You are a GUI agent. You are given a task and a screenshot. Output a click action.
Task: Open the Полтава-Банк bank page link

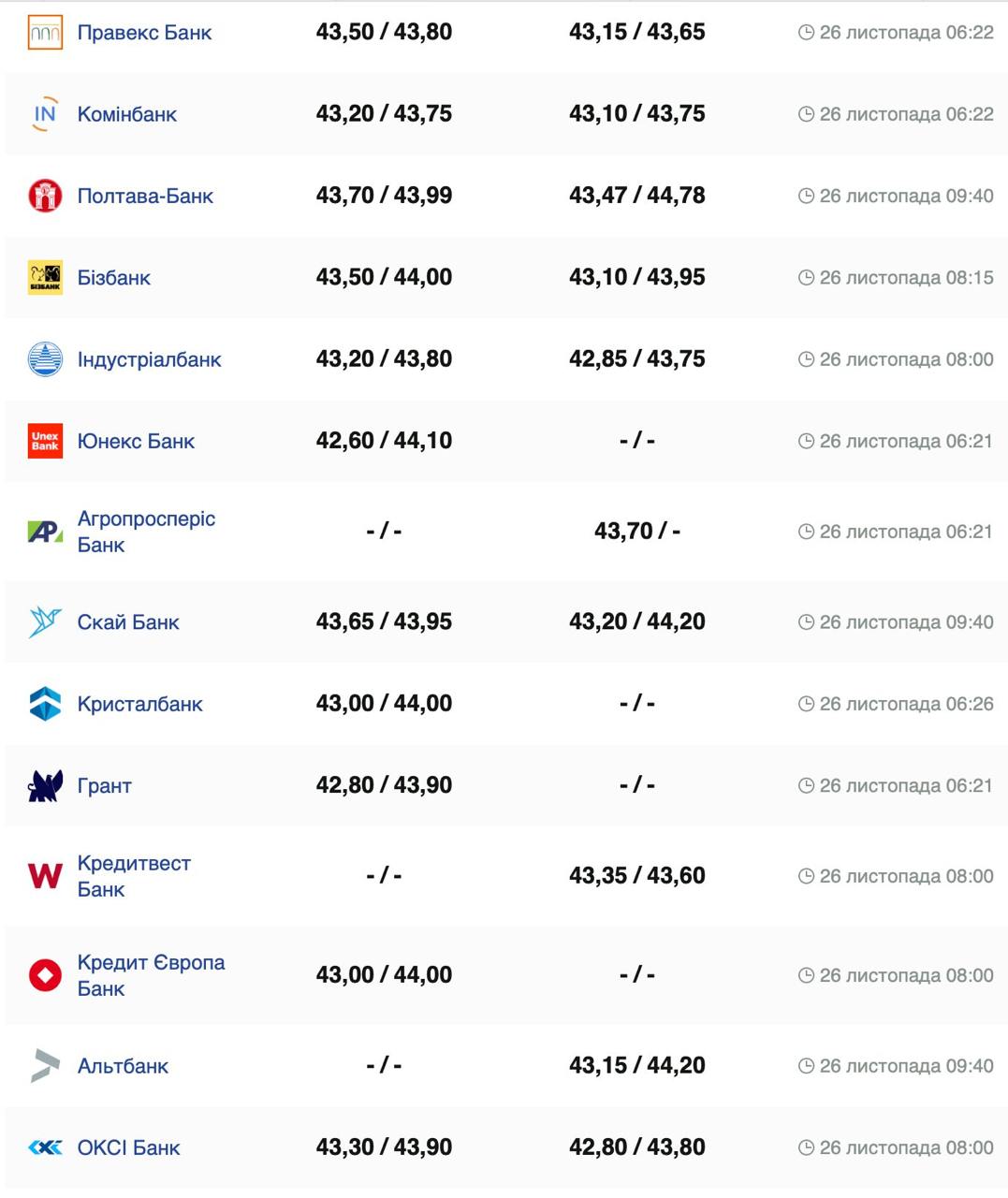coord(145,197)
